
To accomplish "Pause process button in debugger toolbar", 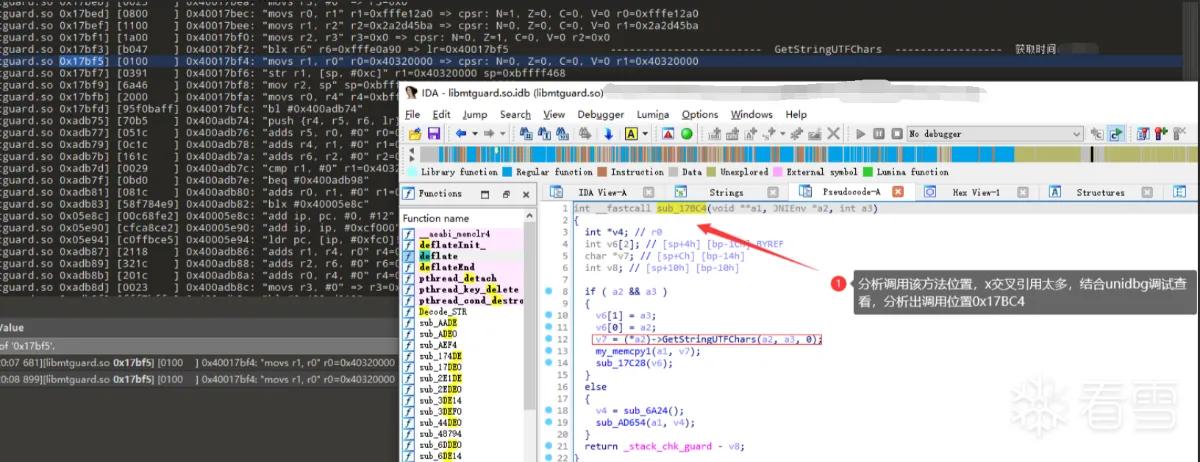I will click(879, 134).
